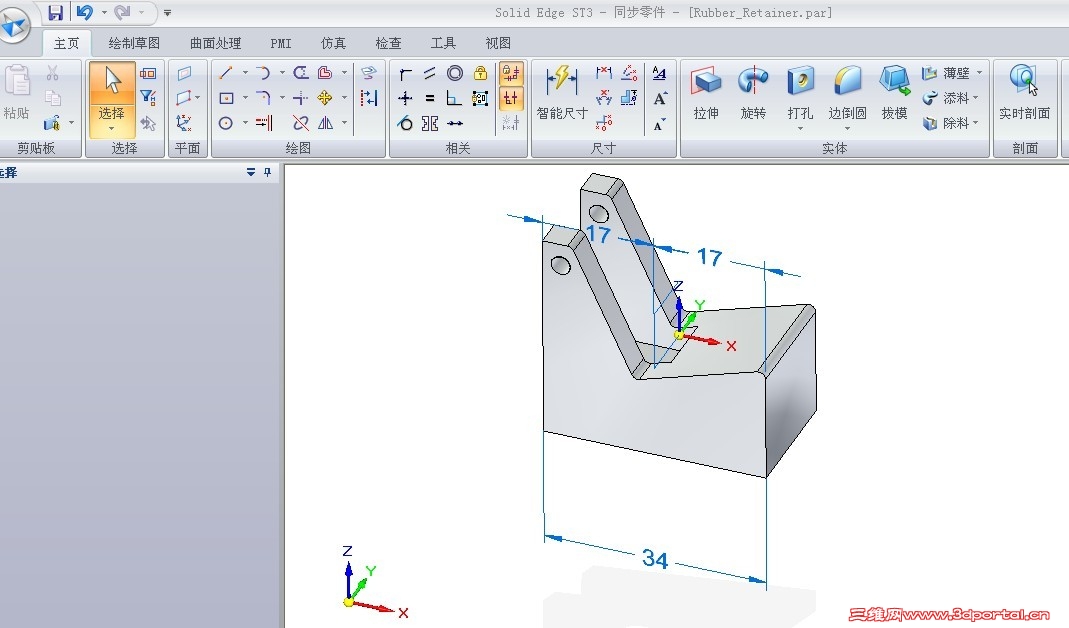Viewport: 1069px width, 628px height.
Task: Apply the Equal relationship
Action: tap(430, 98)
